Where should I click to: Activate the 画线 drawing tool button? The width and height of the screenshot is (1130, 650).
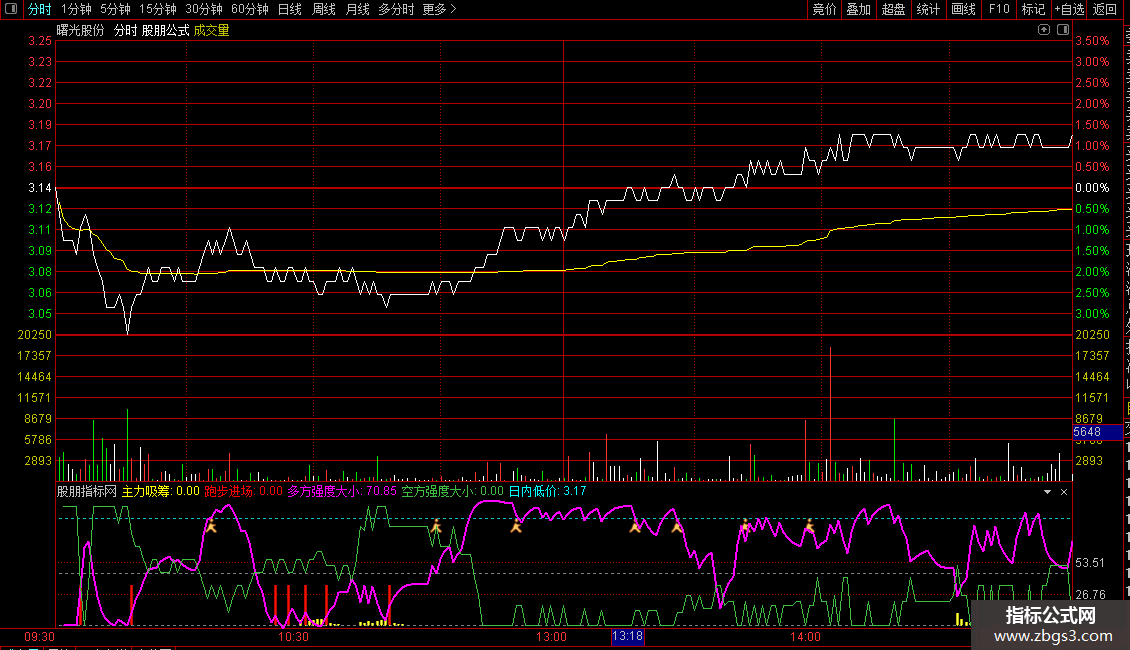(963, 9)
